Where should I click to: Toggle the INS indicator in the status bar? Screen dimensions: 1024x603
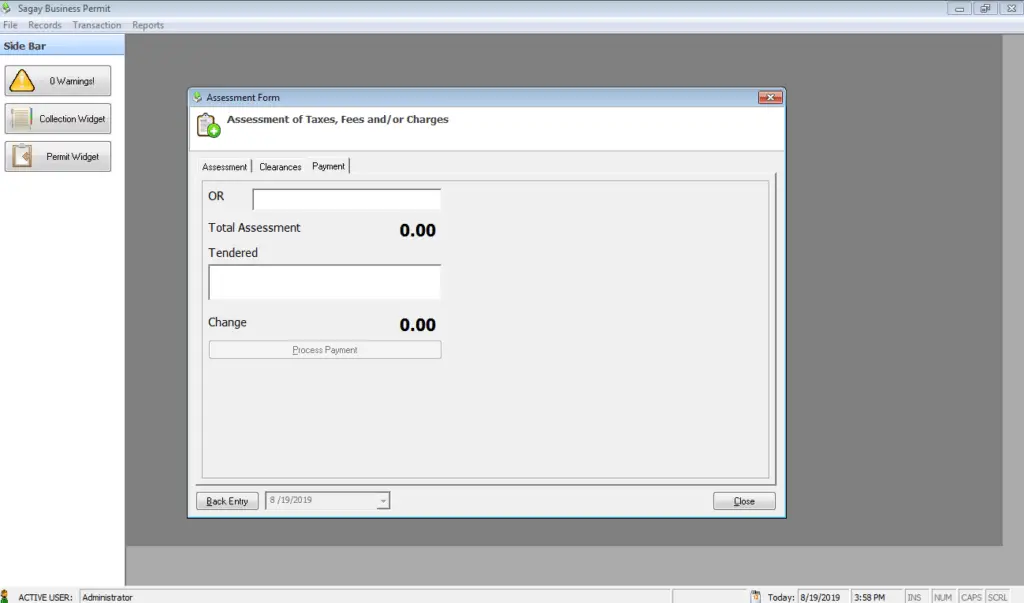click(913, 596)
